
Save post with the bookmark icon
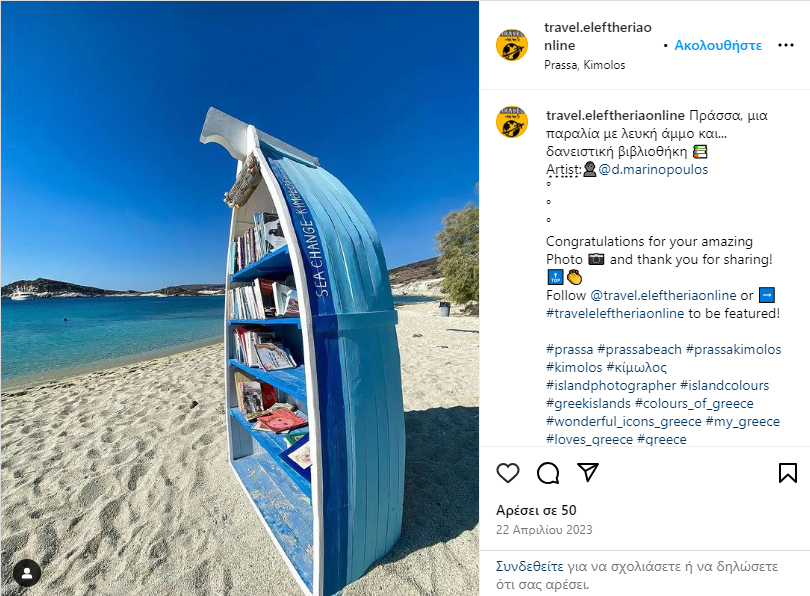click(788, 473)
